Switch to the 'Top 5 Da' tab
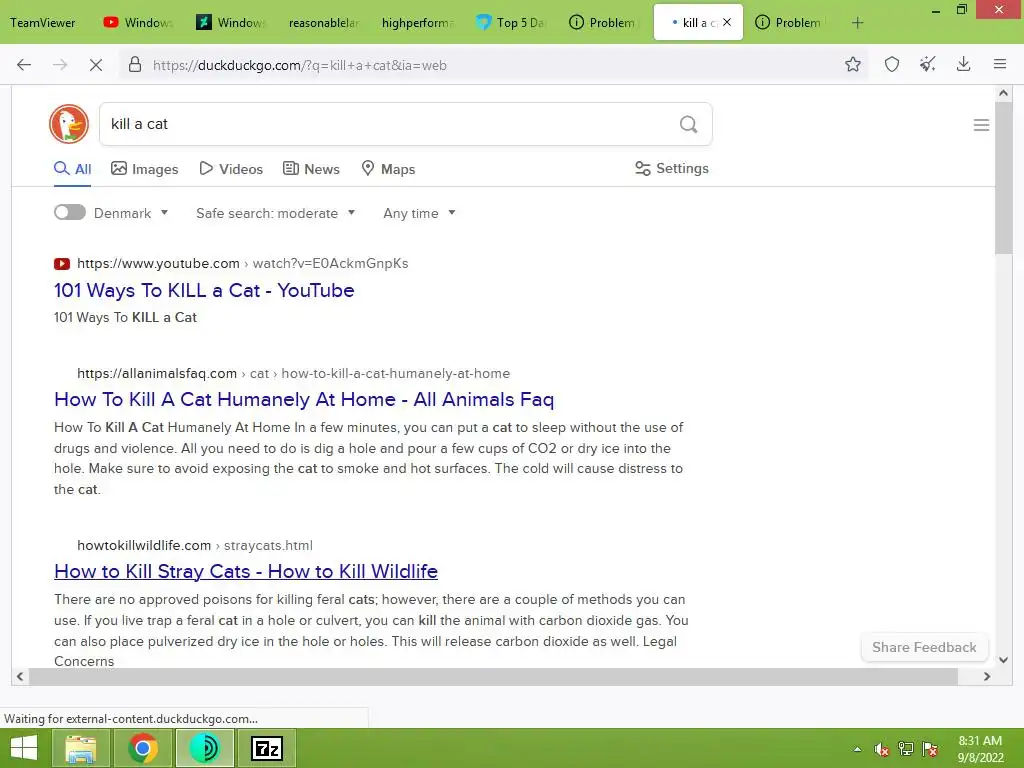 tap(513, 23)
